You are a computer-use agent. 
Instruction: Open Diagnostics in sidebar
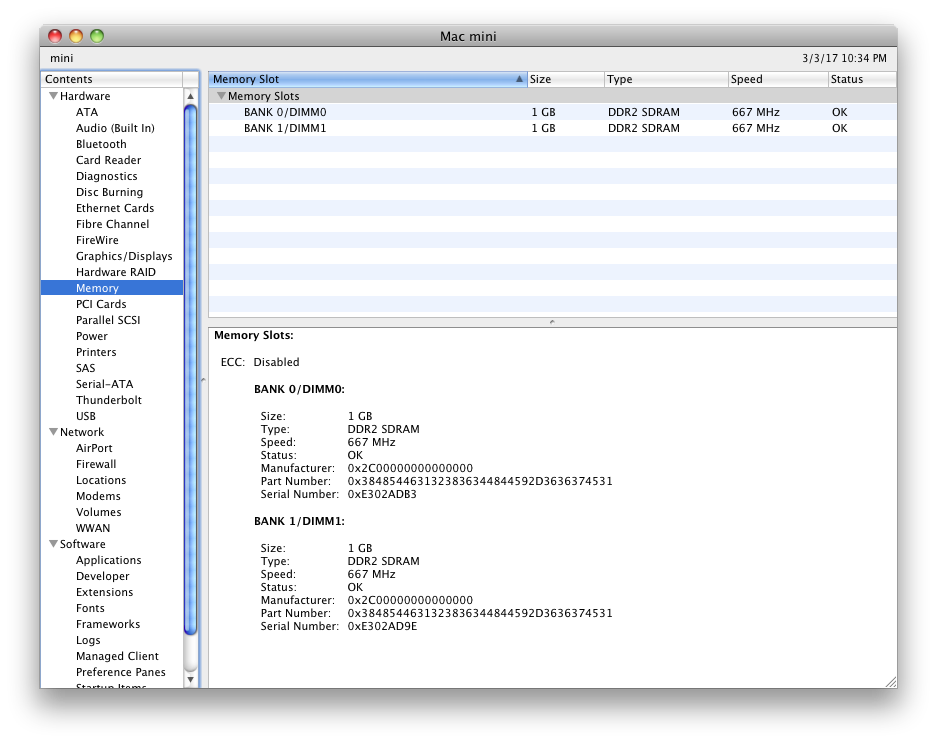coord(106,176)
